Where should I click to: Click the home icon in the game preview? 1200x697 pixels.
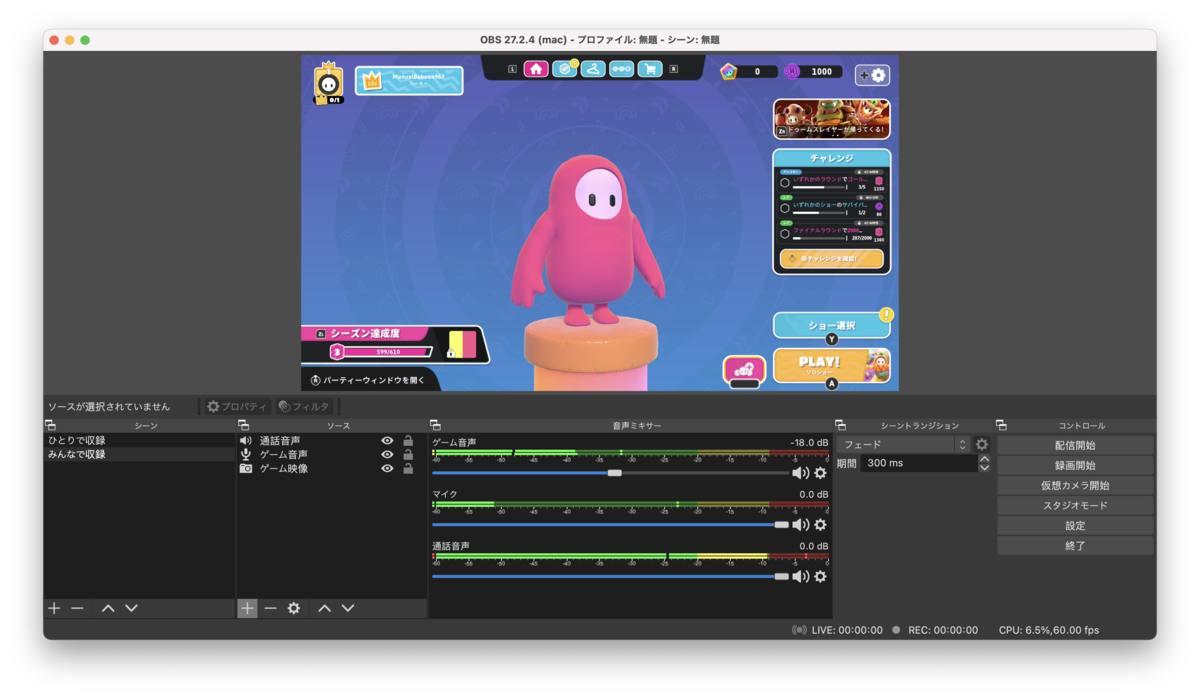[536, 69]
